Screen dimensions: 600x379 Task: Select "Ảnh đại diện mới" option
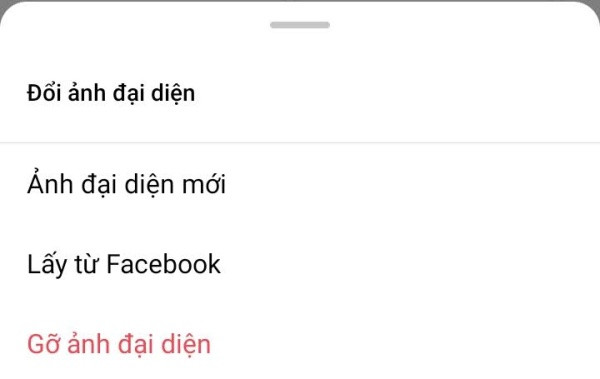(x=300, y=184)
